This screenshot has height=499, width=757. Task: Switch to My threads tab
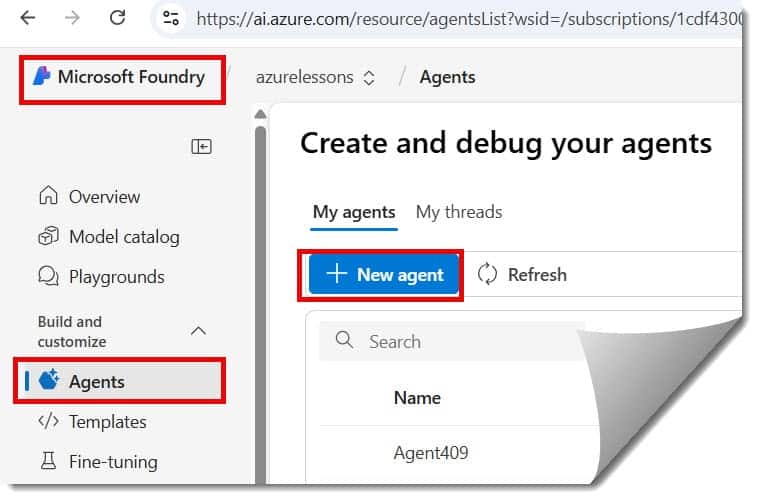pyautogui.click(x=459, y=212)
